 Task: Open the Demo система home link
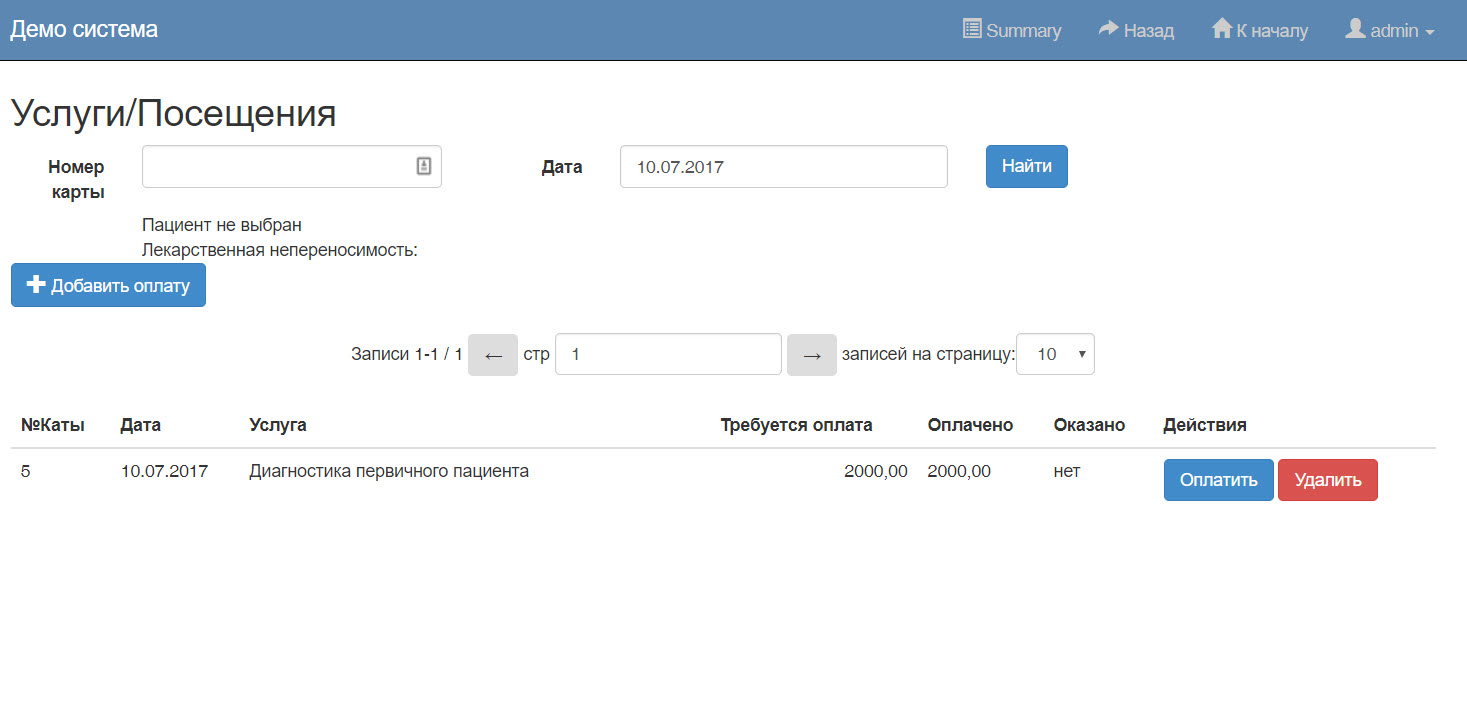pyautogui.click(x=84, y=30)
